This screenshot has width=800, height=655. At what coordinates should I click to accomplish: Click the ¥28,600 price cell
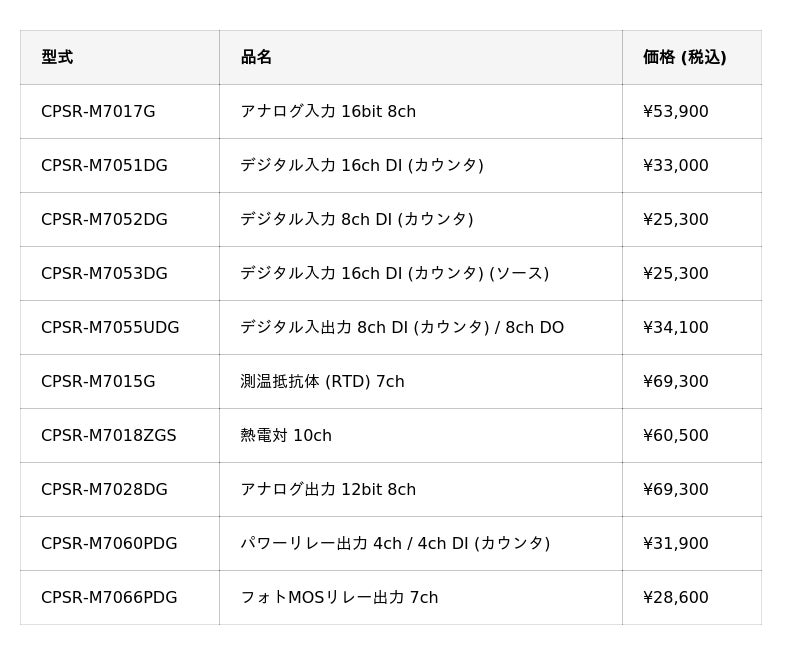pos(675,597)
